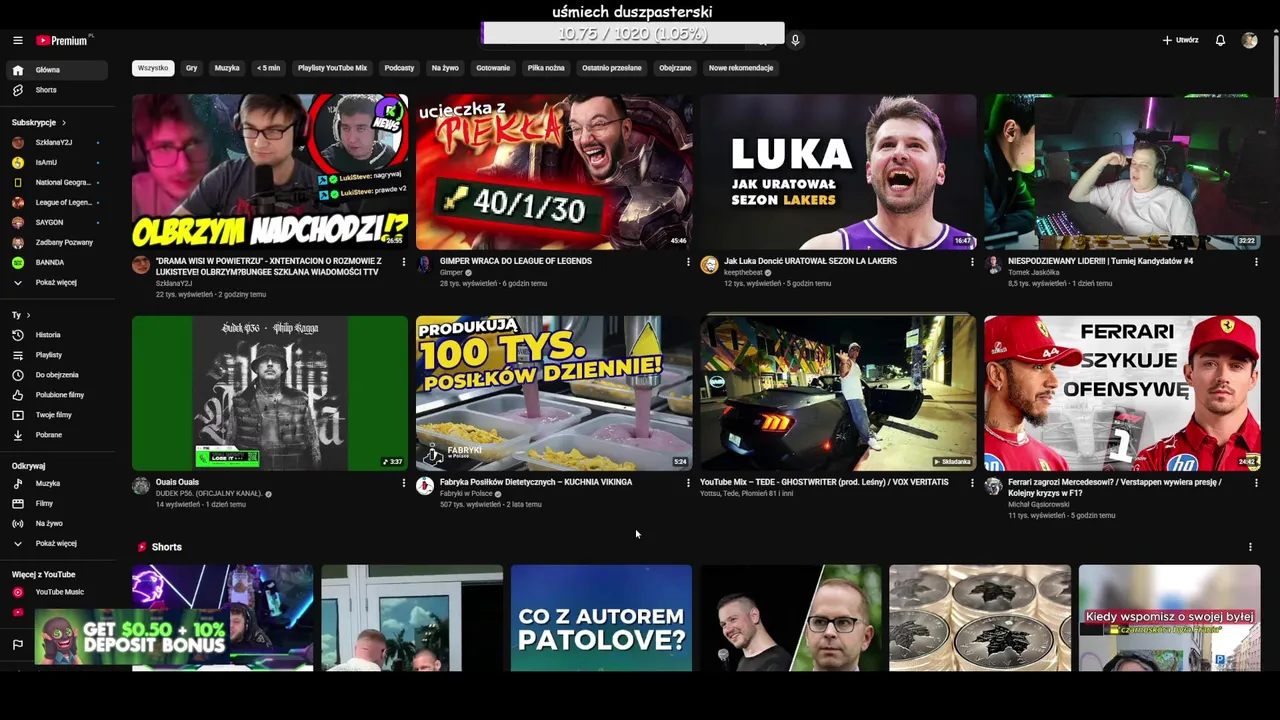Open YouTube Music link
This screenshot has width=1280, height=720.
56,592
